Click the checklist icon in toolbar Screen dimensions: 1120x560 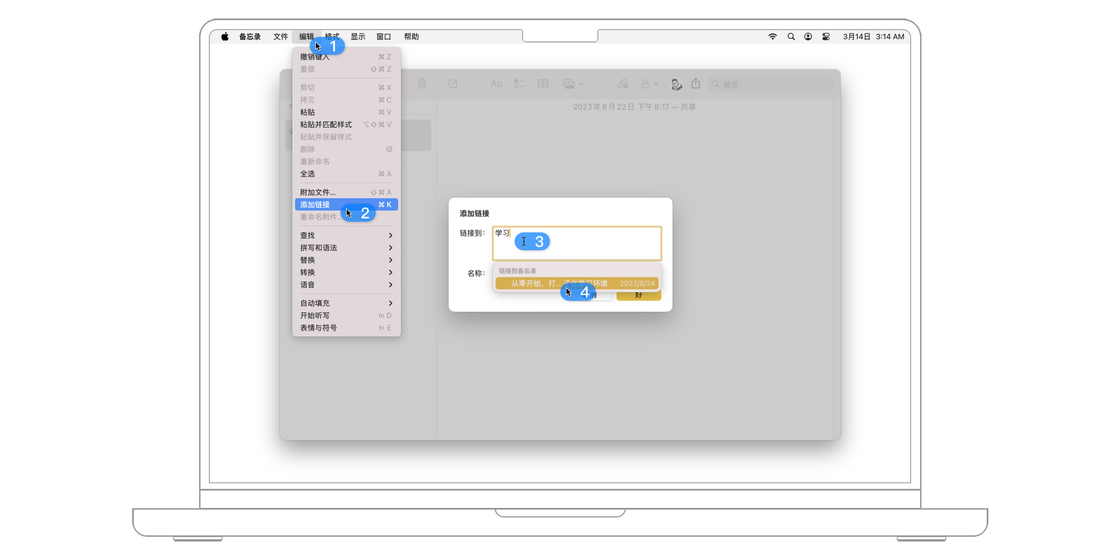[520, 84]
